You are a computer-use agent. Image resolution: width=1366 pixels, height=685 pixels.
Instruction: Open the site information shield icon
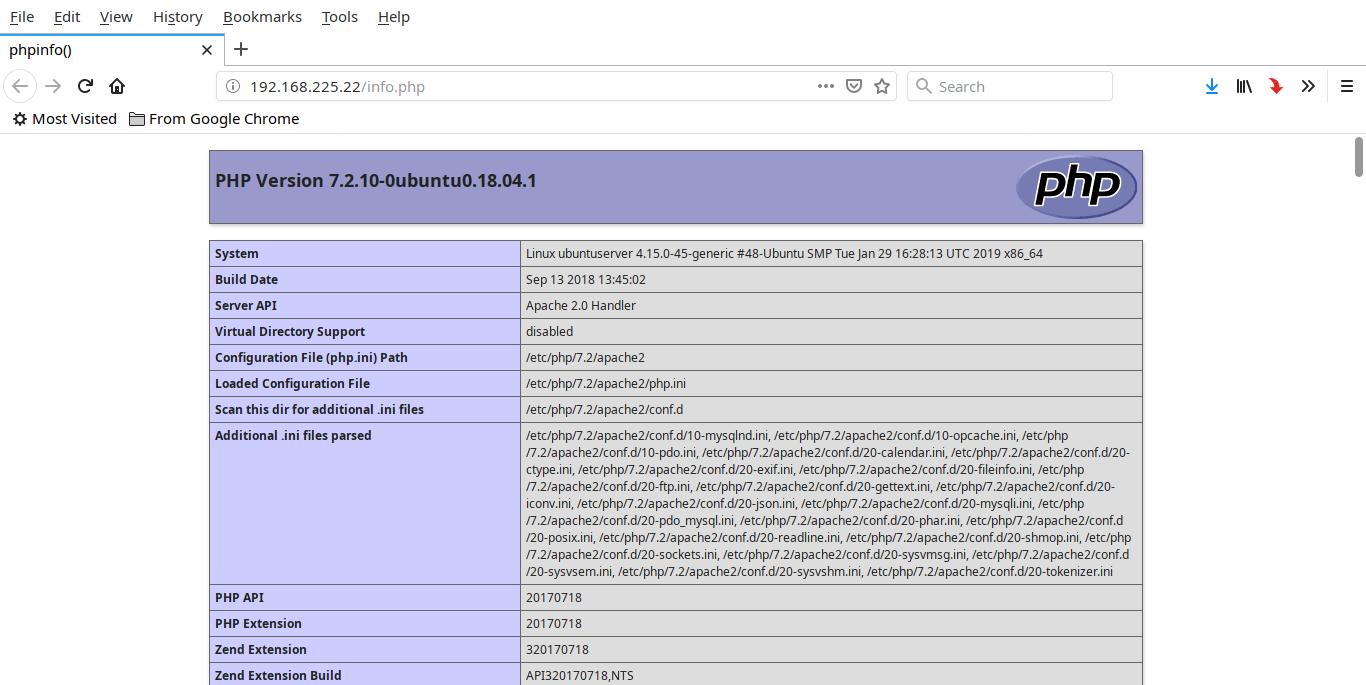coord(854,86)
